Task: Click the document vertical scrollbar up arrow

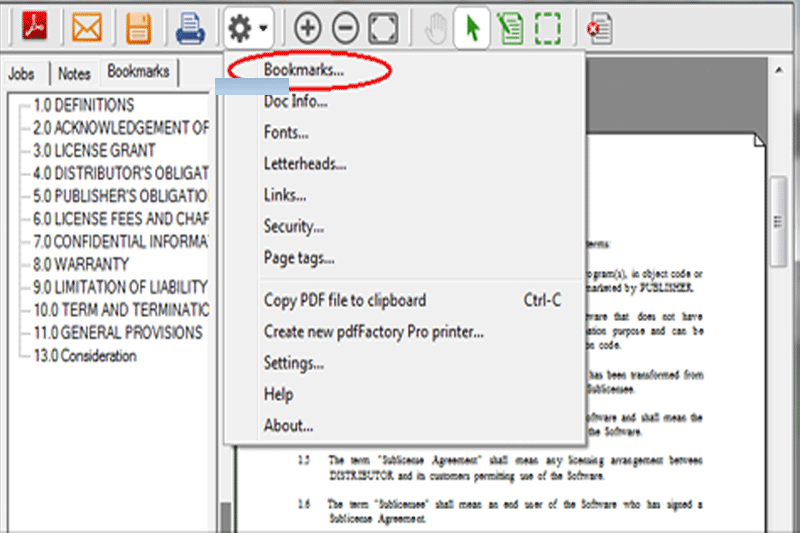Action: tap(783, 71)
